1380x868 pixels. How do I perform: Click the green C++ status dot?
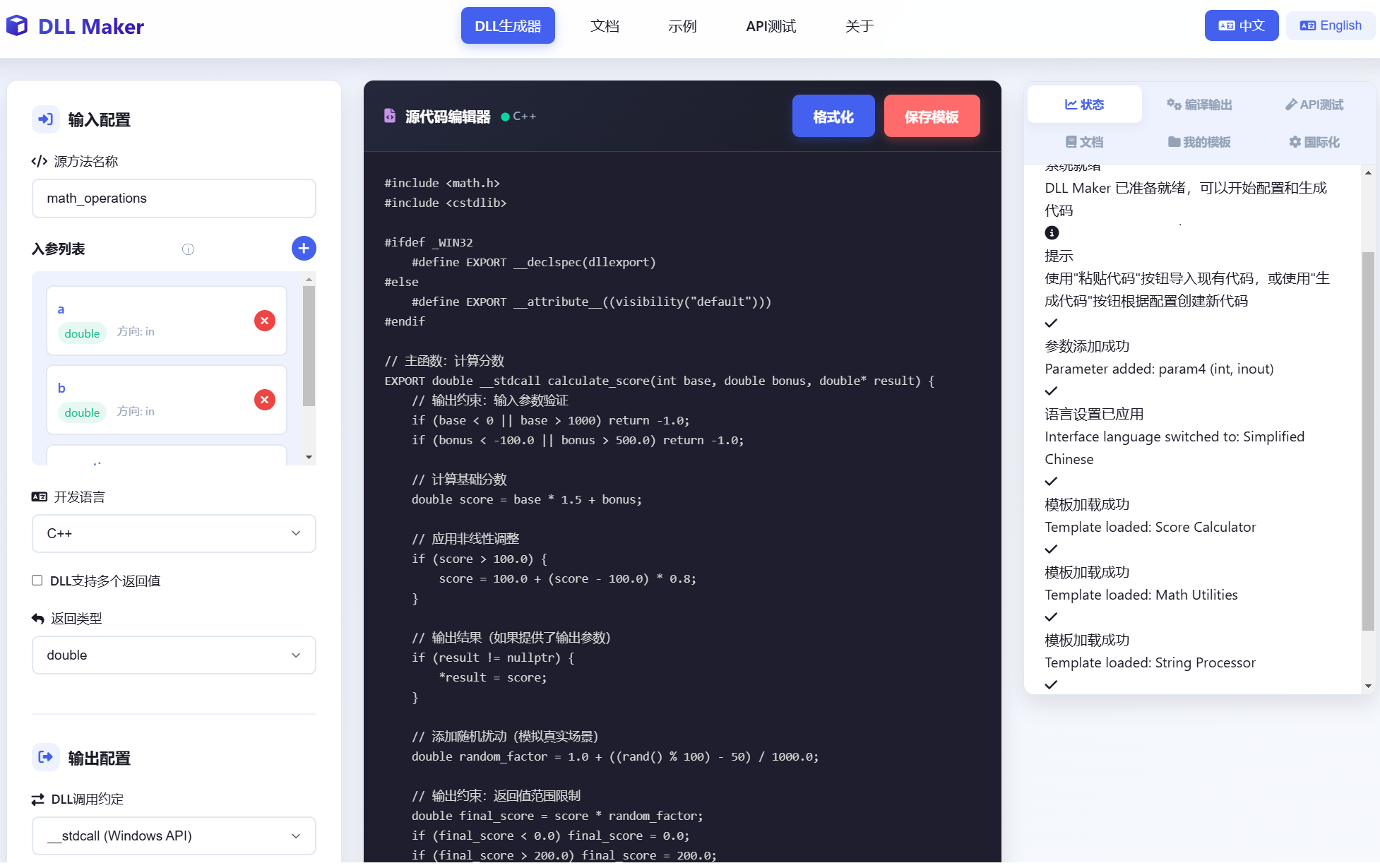505,117
